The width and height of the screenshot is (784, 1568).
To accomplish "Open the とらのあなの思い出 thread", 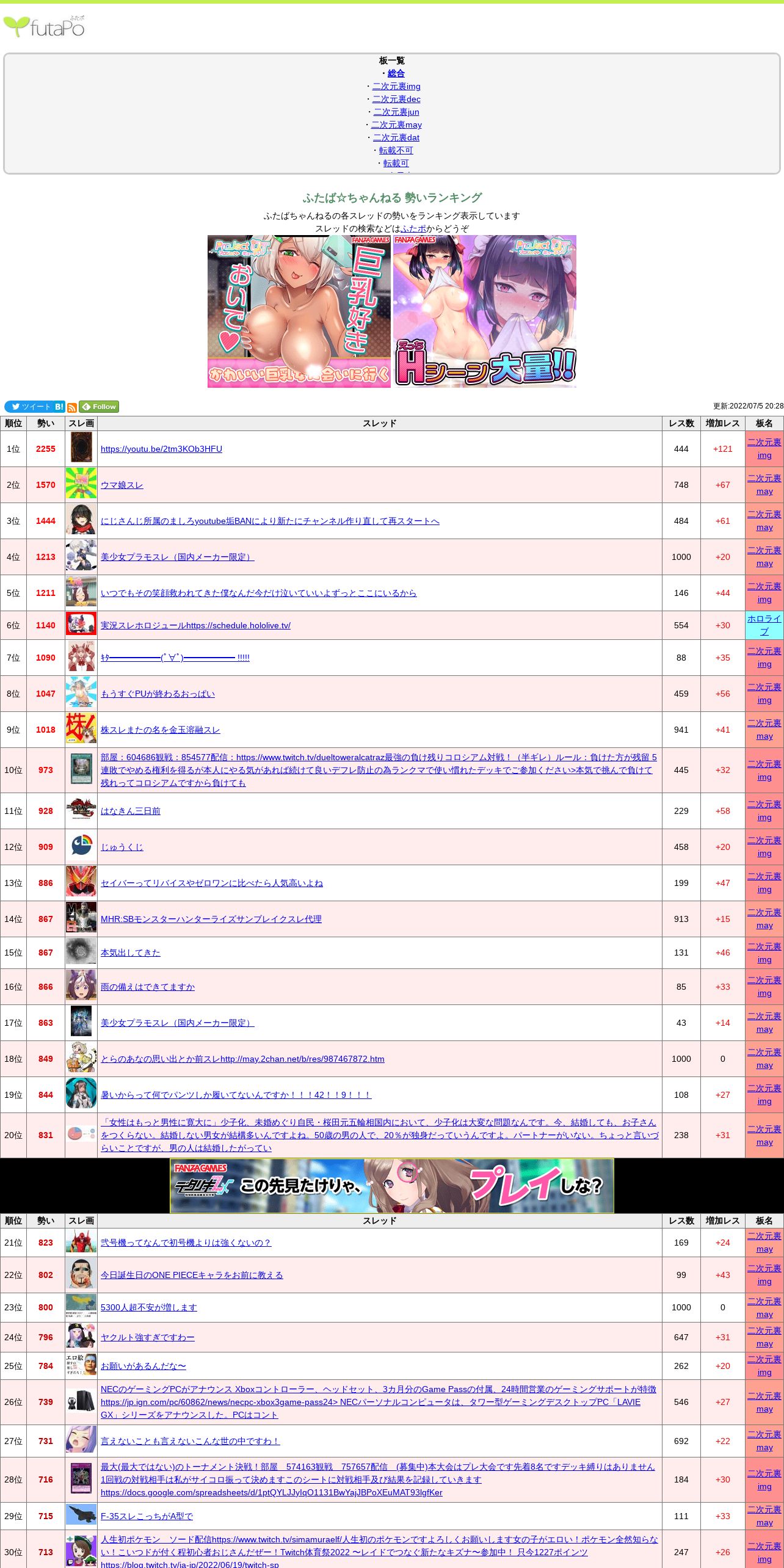I will pos(242,1059).
